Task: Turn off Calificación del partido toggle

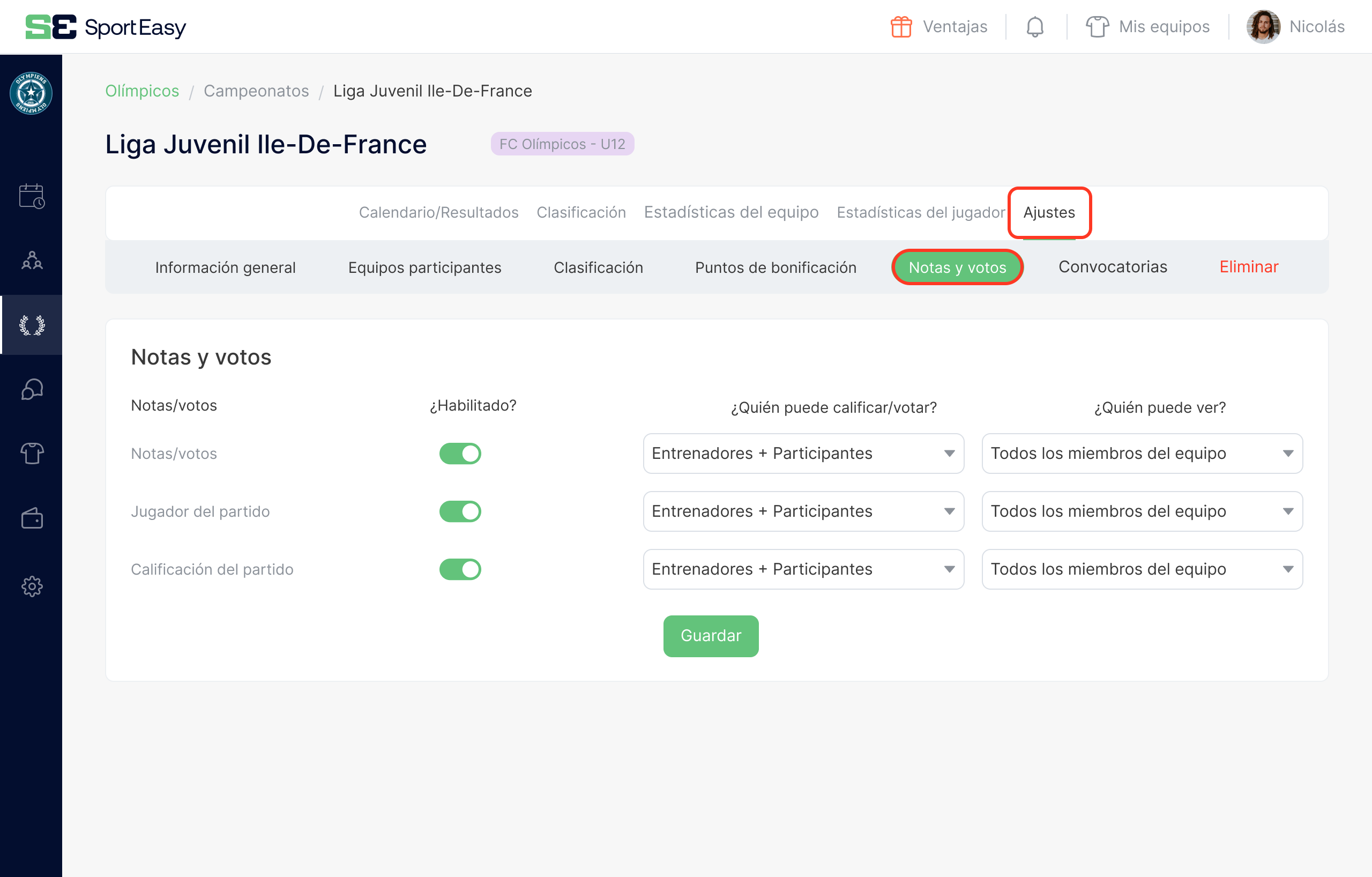Action: [x=460, y=569]
